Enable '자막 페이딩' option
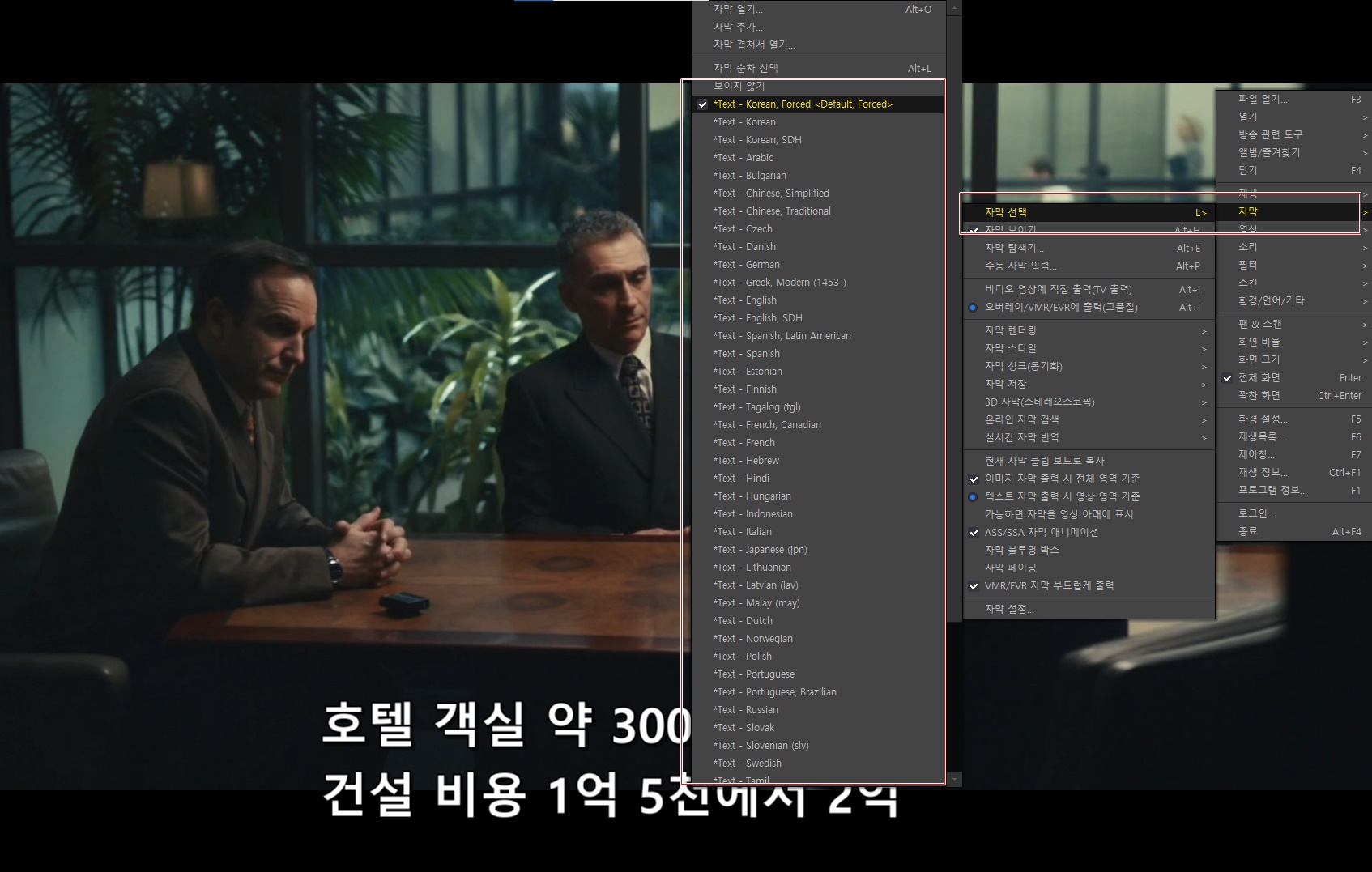 tap(1089, 568)
